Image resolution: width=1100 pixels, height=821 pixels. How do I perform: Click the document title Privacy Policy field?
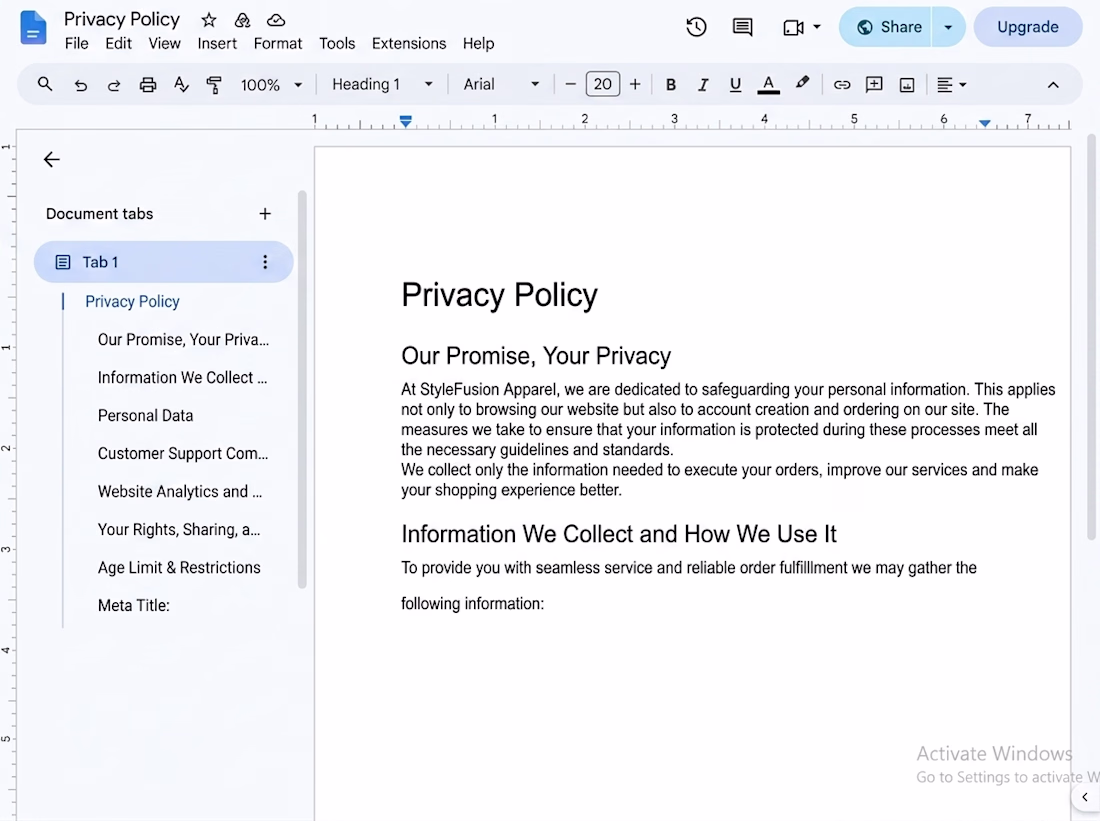point(121,19)
